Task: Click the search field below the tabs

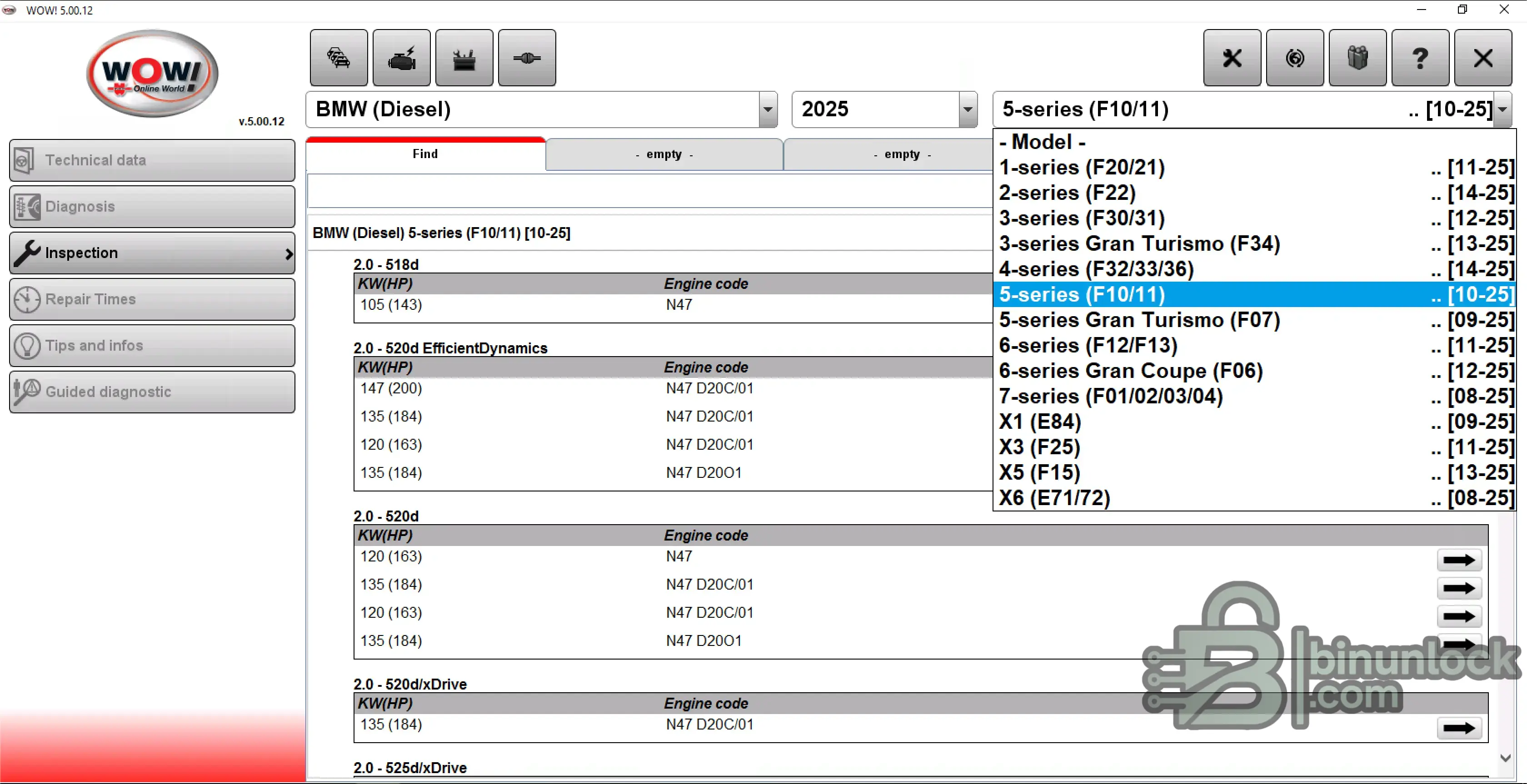Action: [x=650, y=191]
